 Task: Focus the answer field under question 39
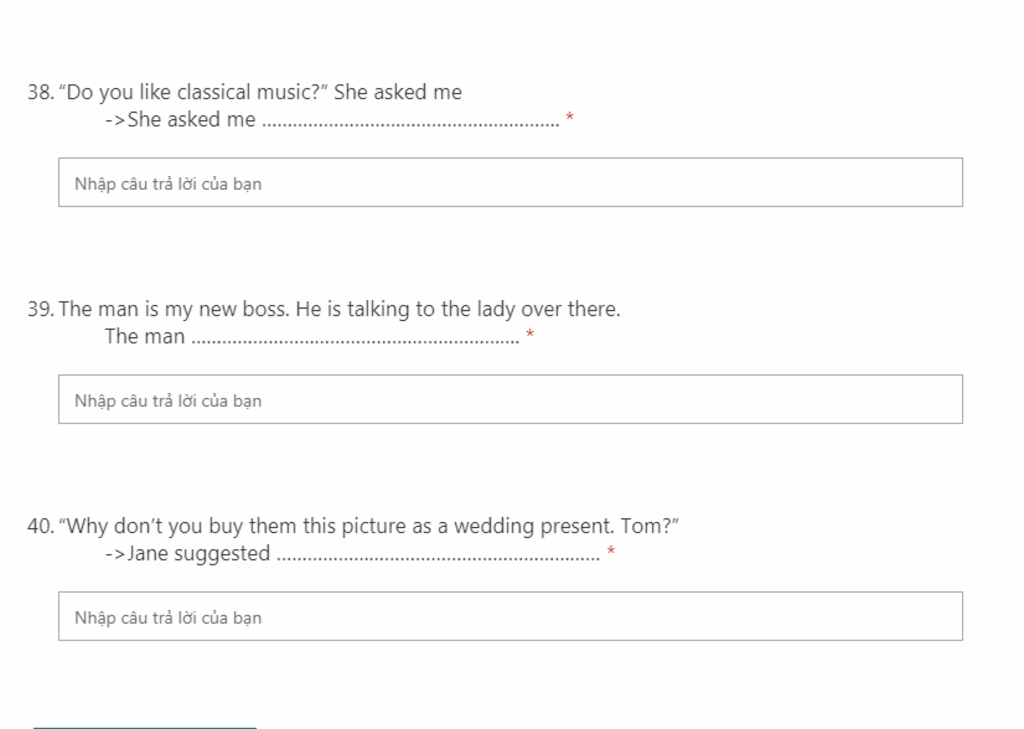(x=510, y=399)
